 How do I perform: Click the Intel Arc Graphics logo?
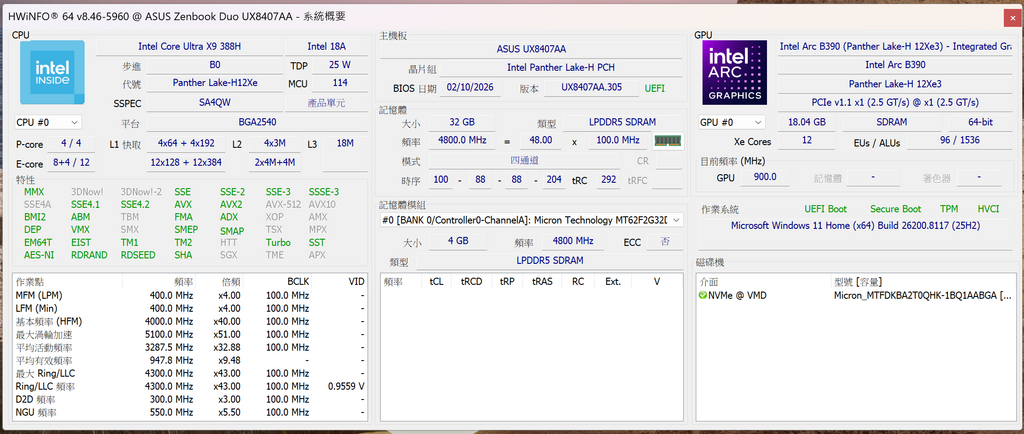735,72
